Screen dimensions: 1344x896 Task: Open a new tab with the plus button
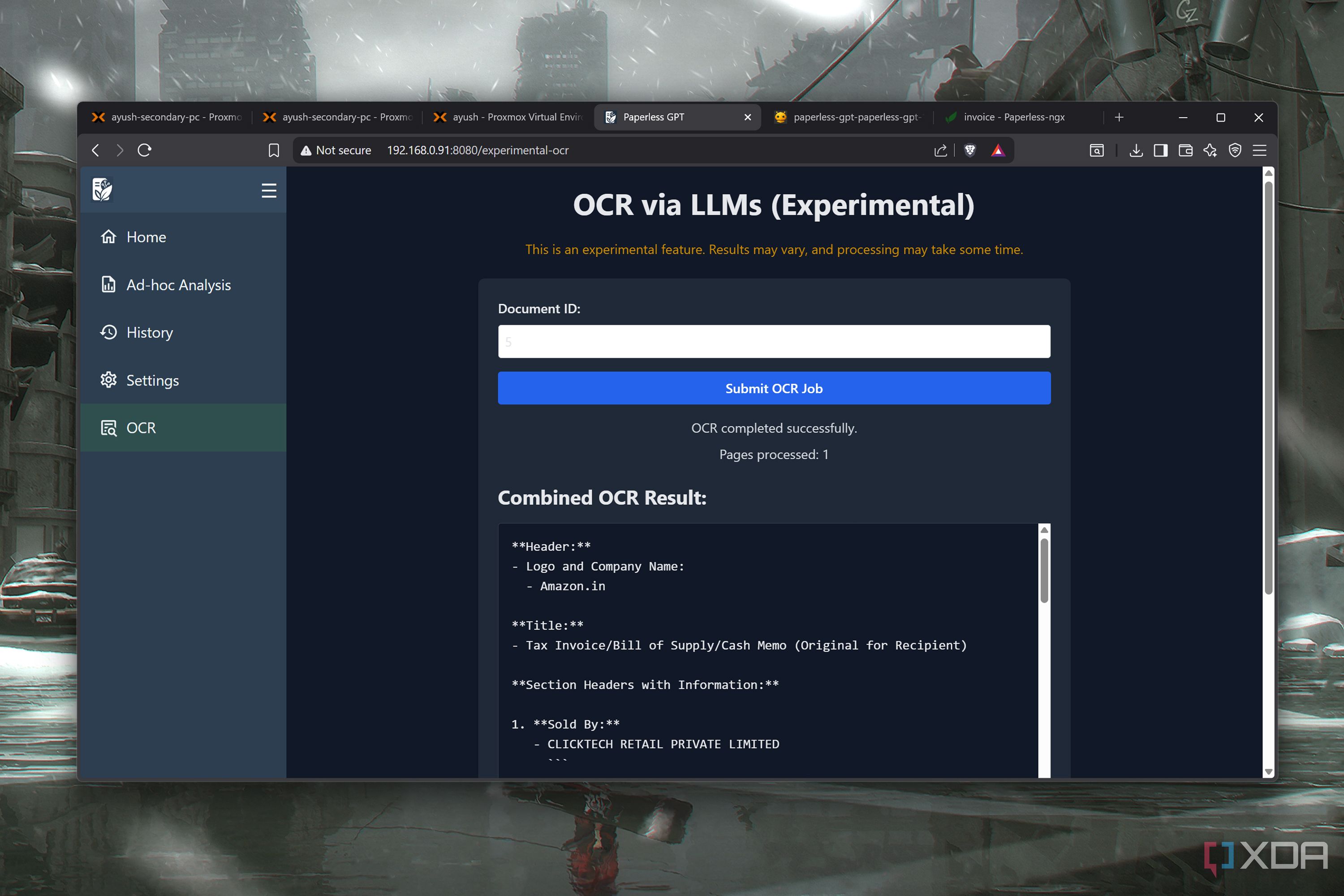click(1119, 117)
